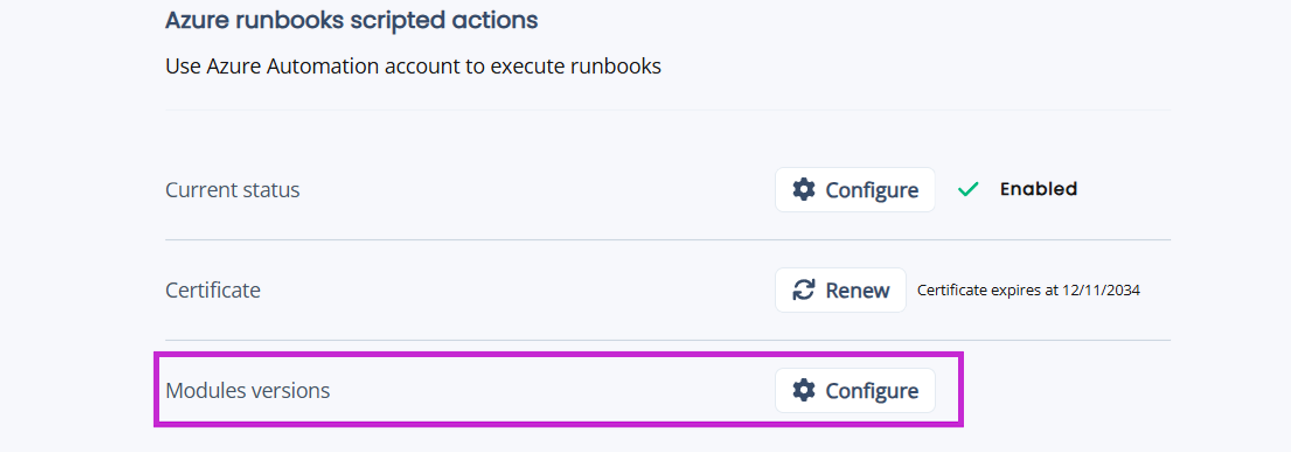Screen dimensions: 1291x452
Task: Select the Certificate row label
Action: [x=213, y=290]
